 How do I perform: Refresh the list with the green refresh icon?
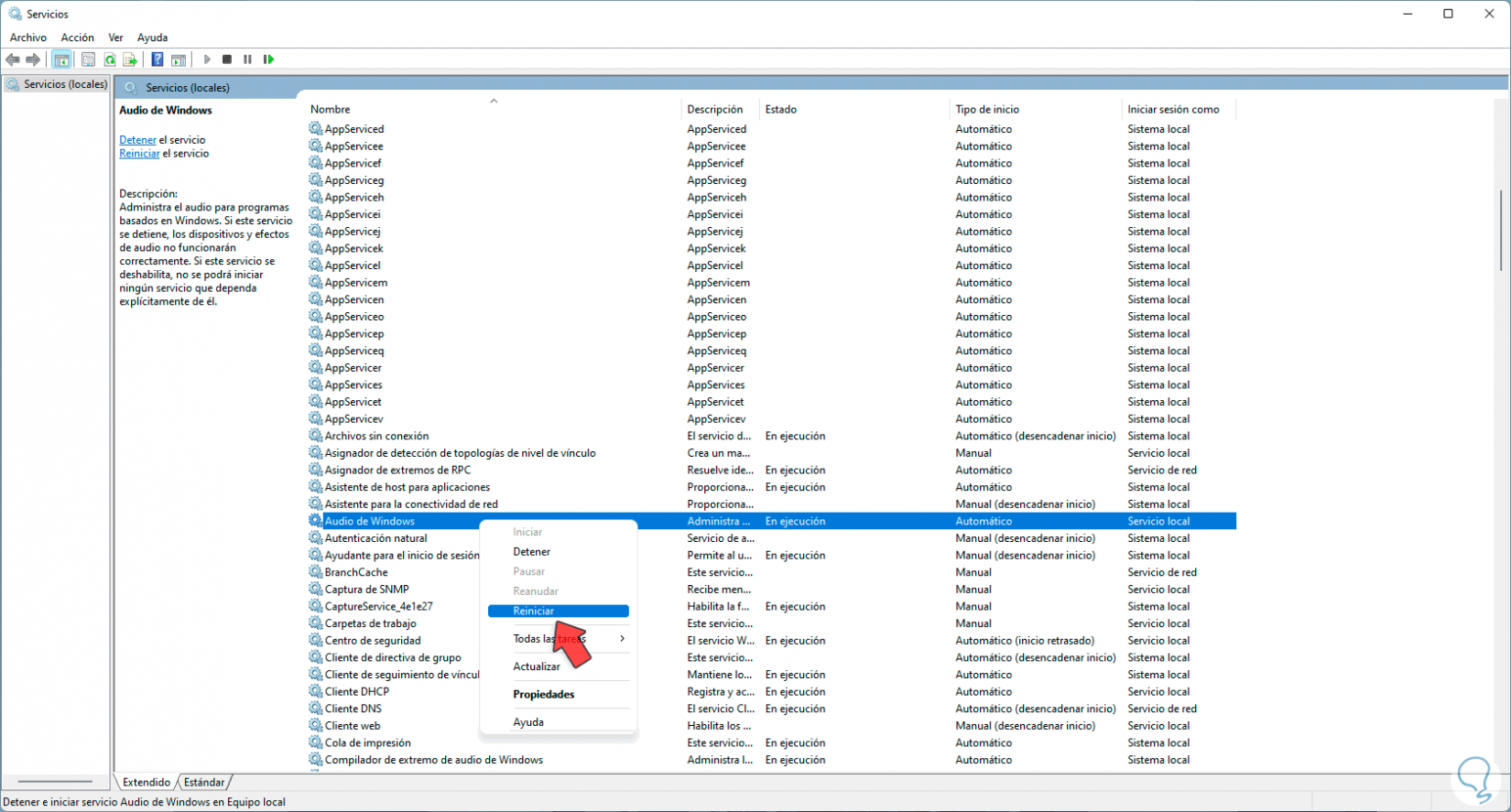tap(109, 60)
